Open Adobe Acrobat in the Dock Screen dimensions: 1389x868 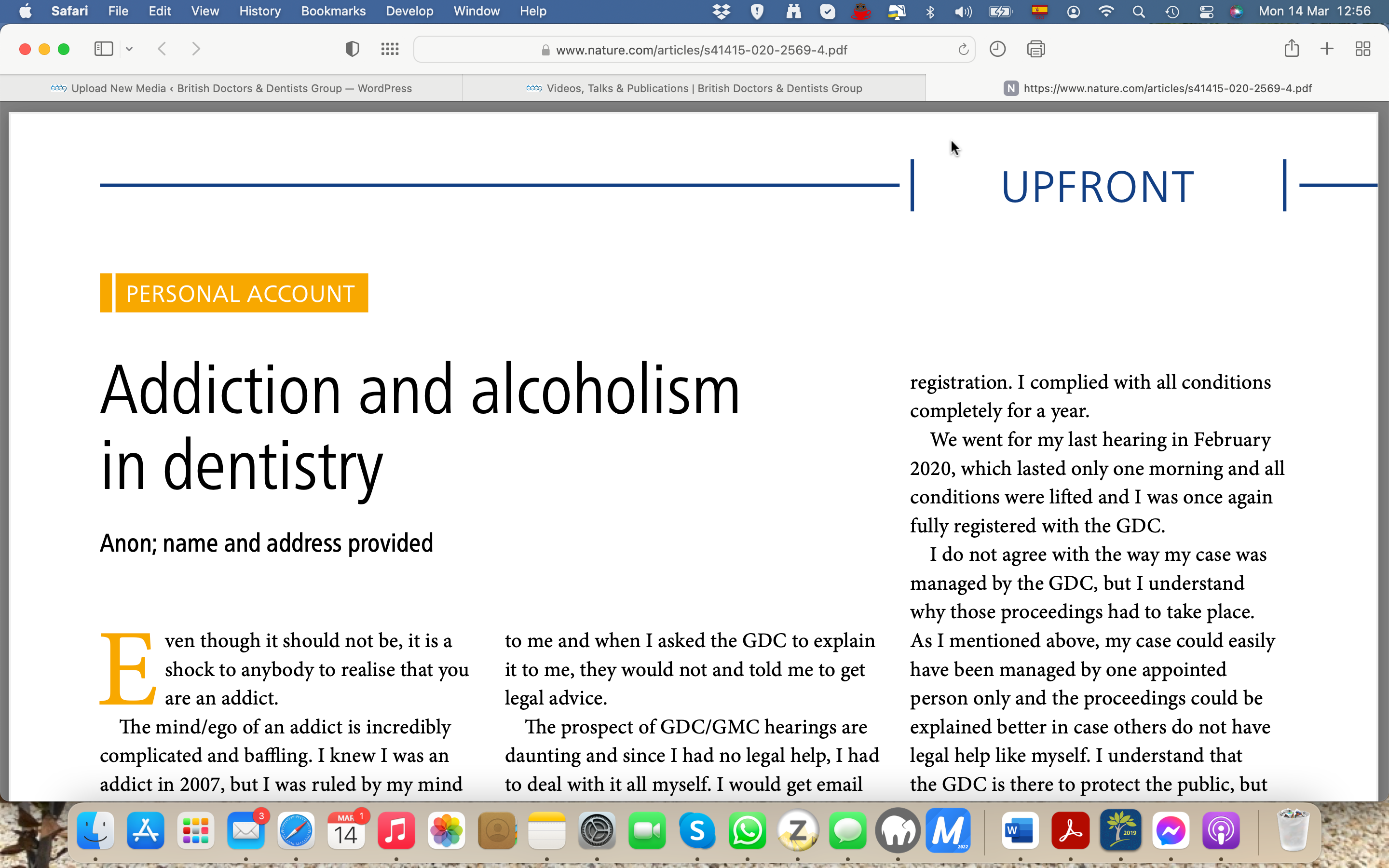coord(1071,830)
